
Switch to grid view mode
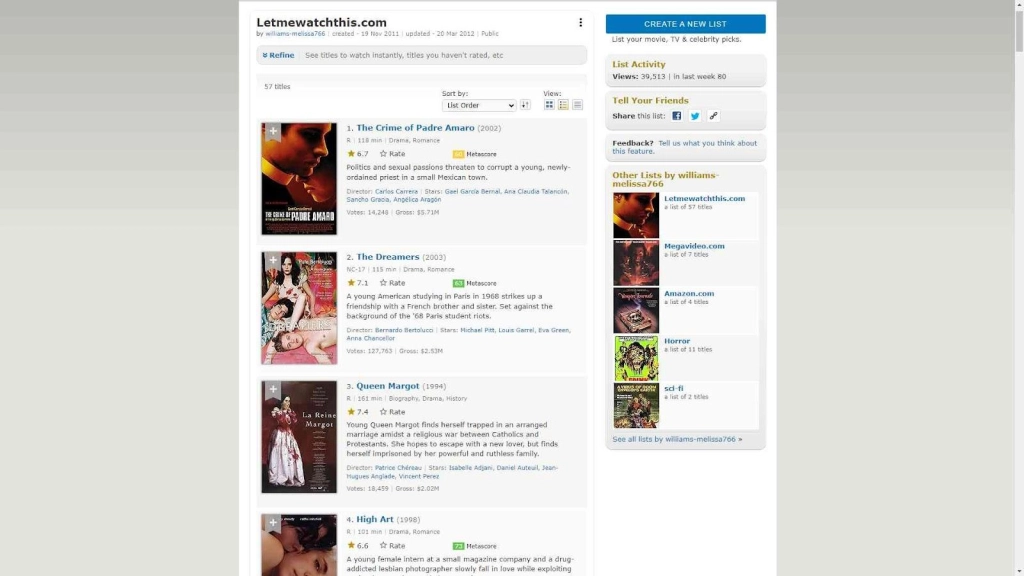549,105
